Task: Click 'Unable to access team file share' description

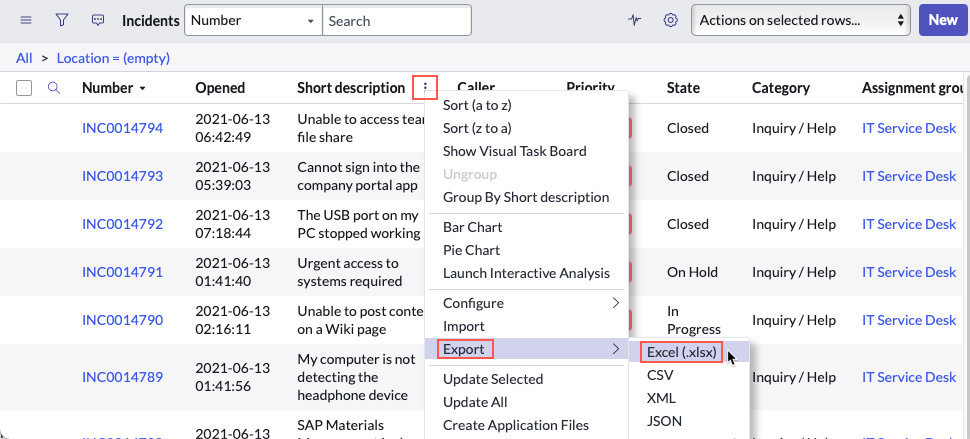Action: coord(360,128)
